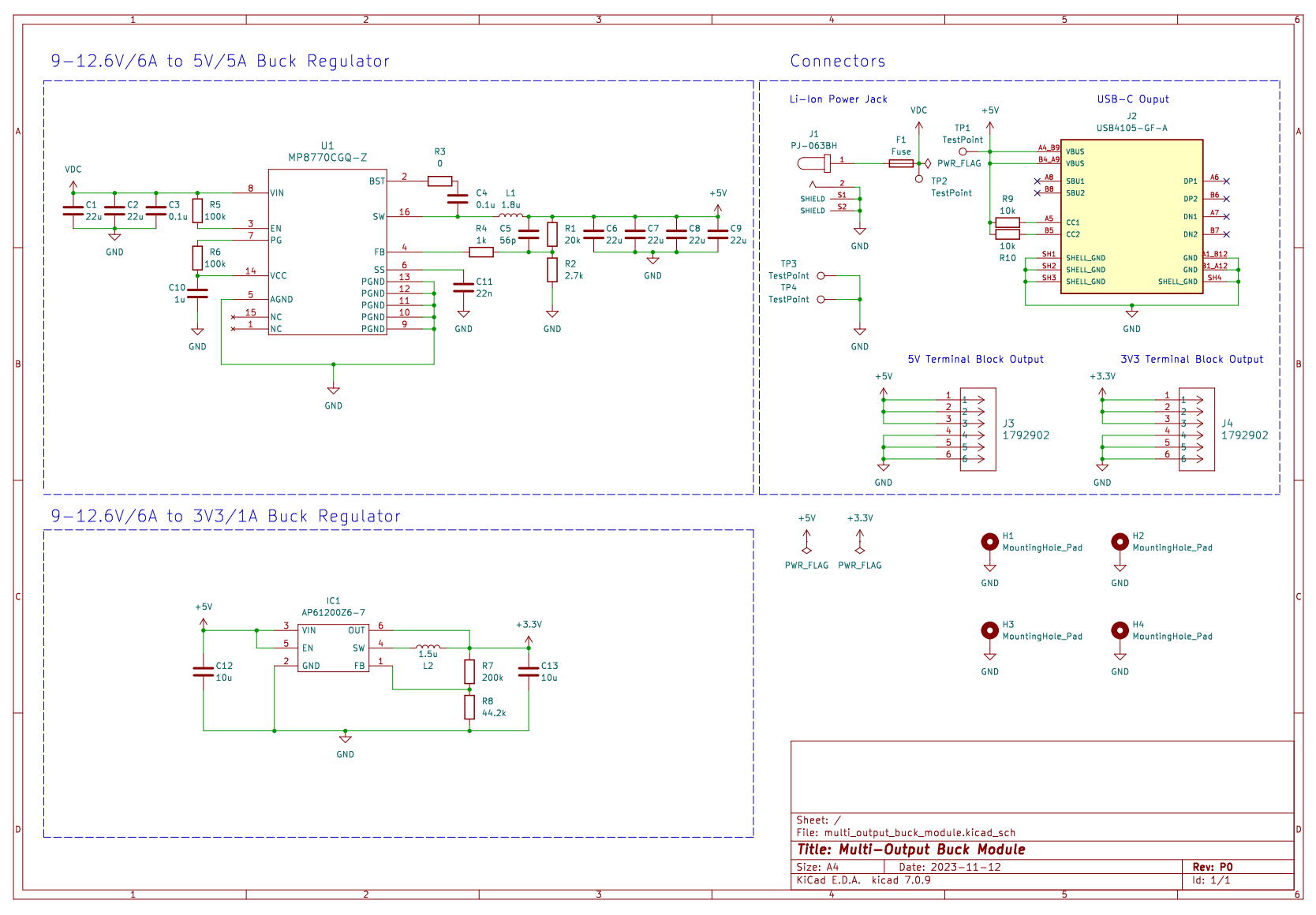
Task: Select the F1 Fuse symbol
Action: click(901, 163)
